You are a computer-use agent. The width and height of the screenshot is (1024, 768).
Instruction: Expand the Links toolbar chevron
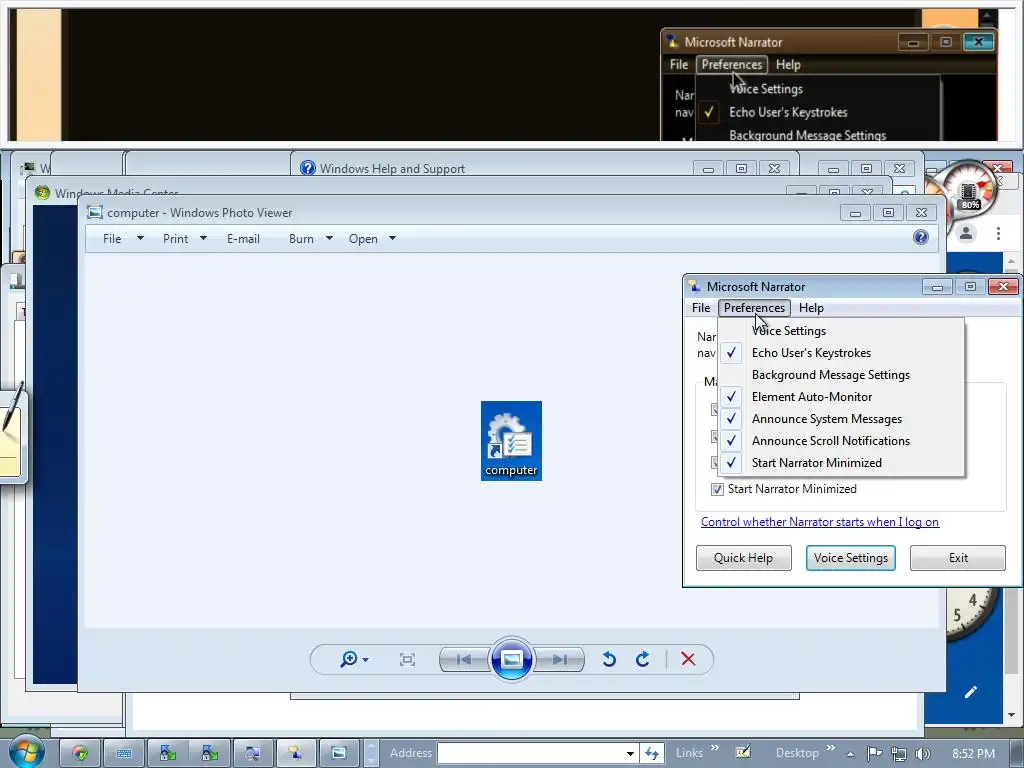[x=714, y=748]
